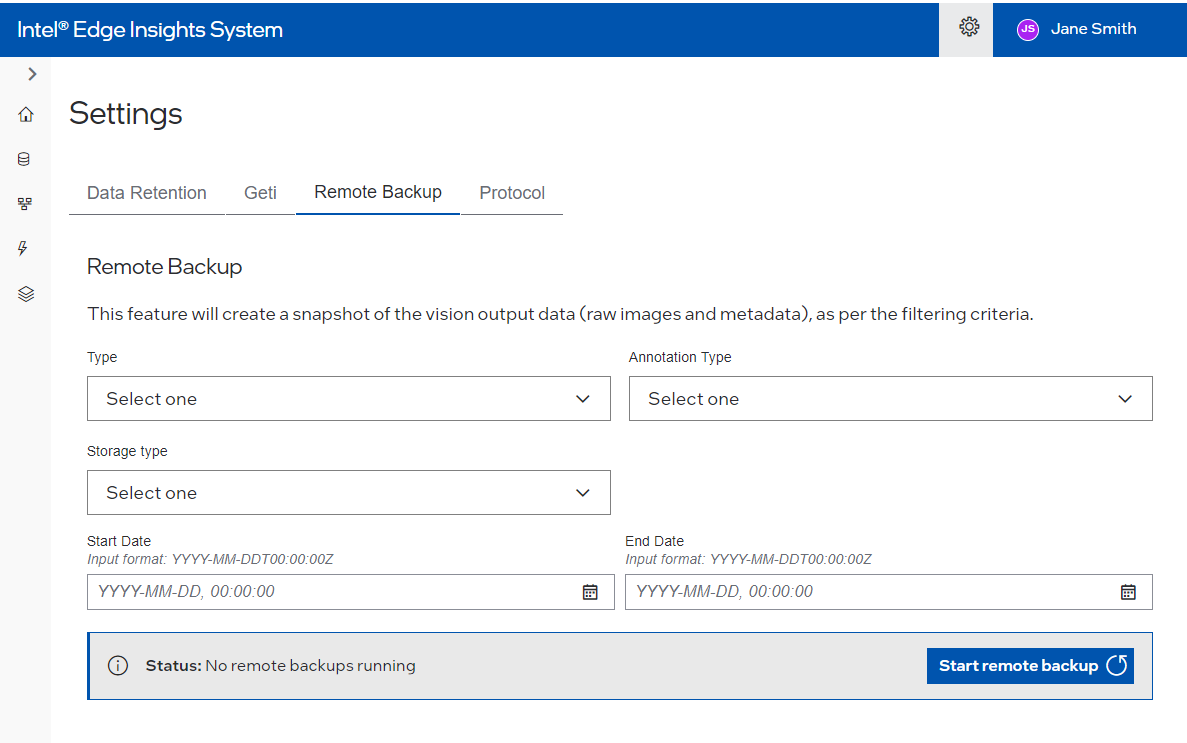Click the End Date input format hint
Screen dimensions: 1187x743
[749, 560]
